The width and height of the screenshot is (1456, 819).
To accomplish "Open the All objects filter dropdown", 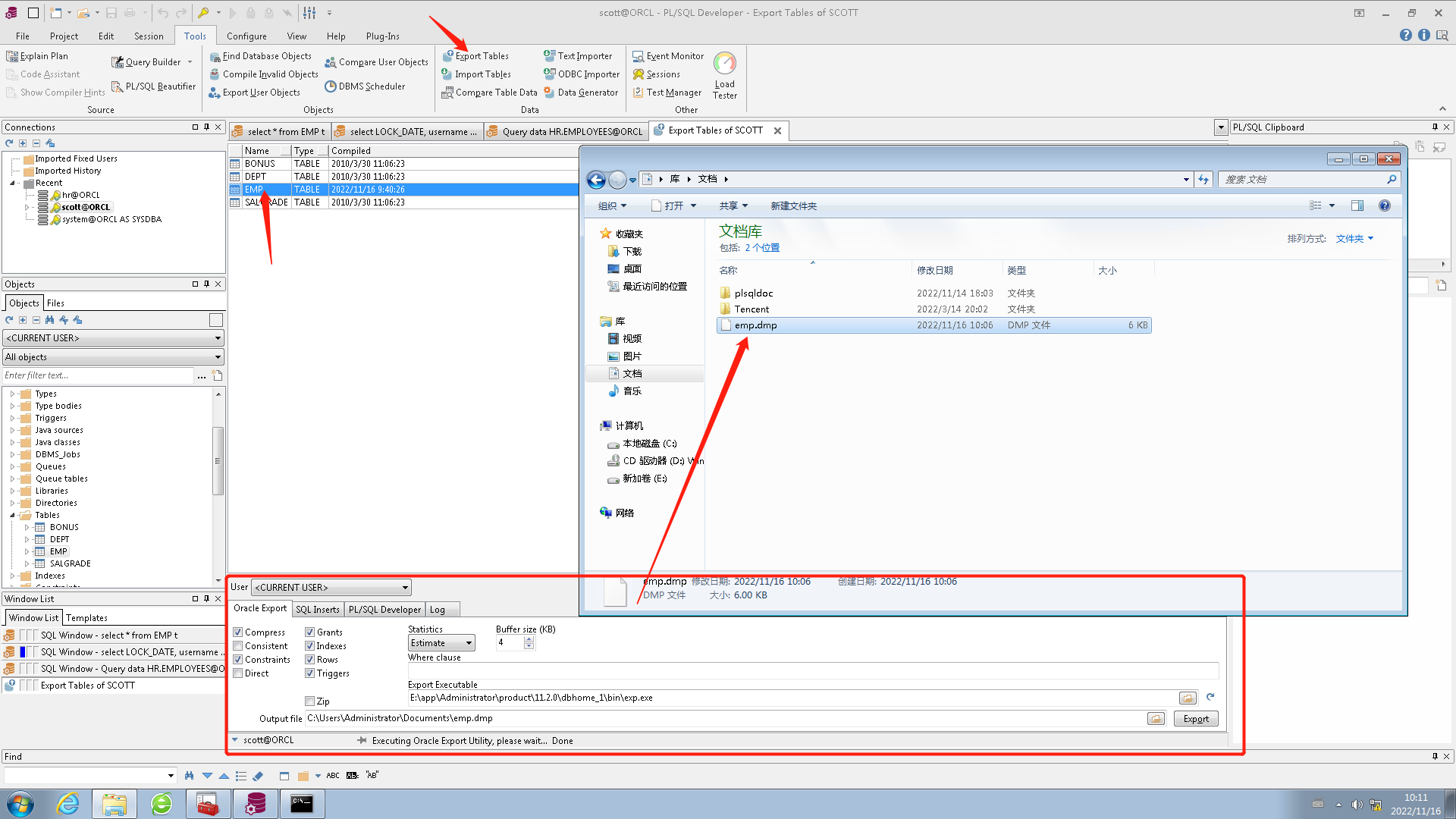I will click(x=113, y=356).
